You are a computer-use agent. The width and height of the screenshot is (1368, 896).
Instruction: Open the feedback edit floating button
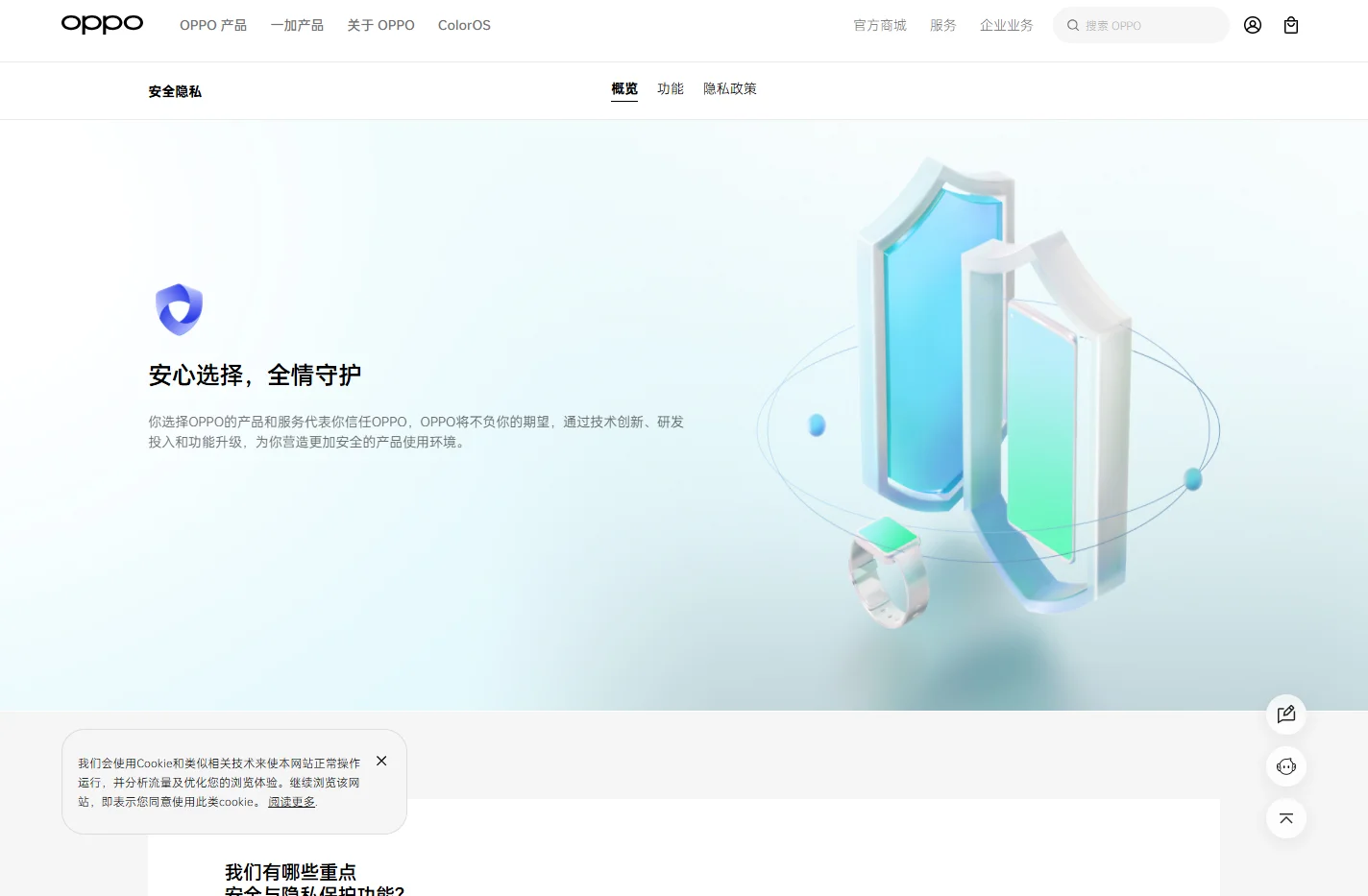pyautogui.click(x=1286, y=714)
